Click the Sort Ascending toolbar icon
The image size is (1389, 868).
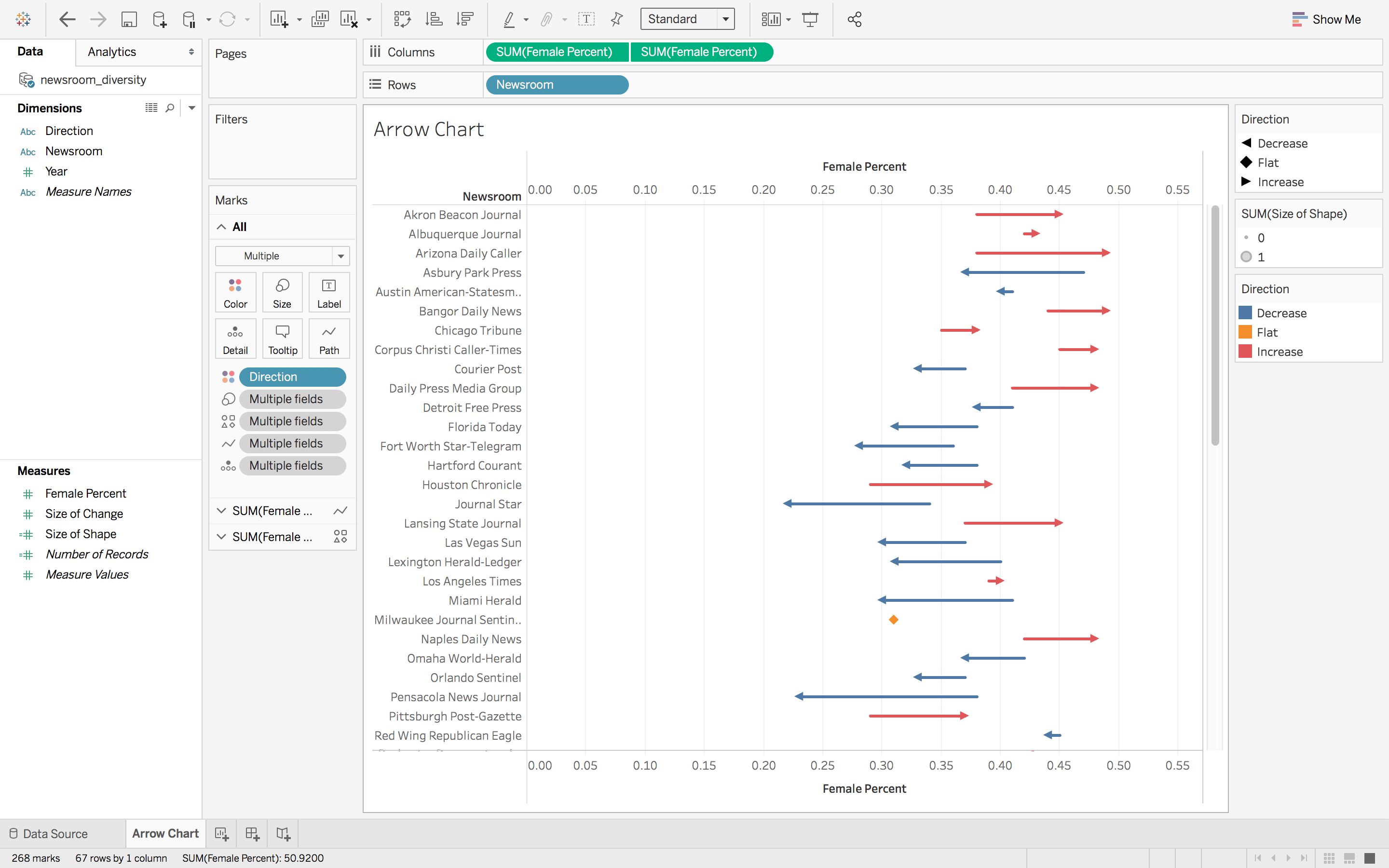point(435,19)
